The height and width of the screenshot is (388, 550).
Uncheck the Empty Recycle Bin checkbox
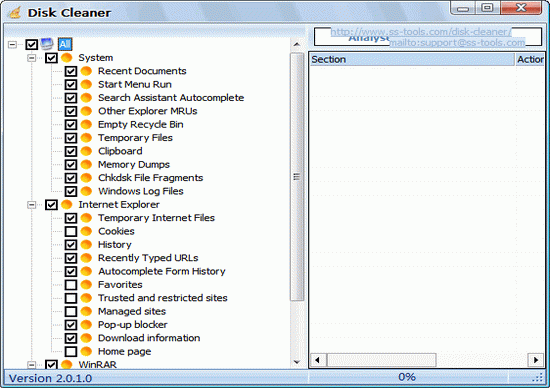coord(71,125)
